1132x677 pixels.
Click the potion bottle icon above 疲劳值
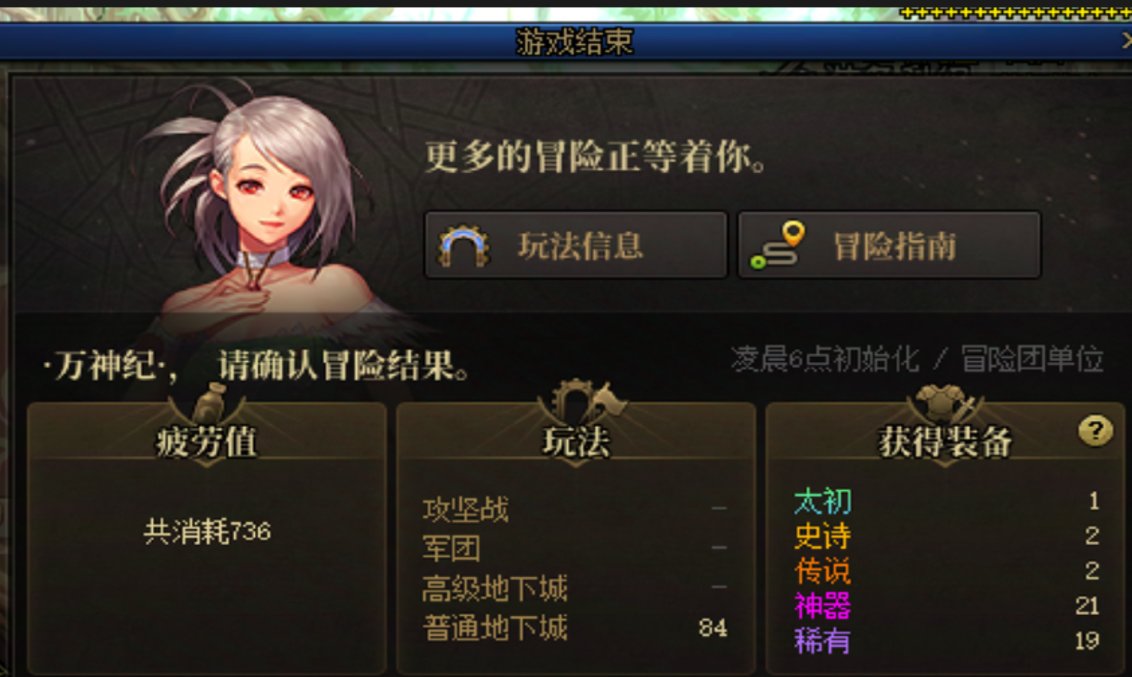point(210,403)
